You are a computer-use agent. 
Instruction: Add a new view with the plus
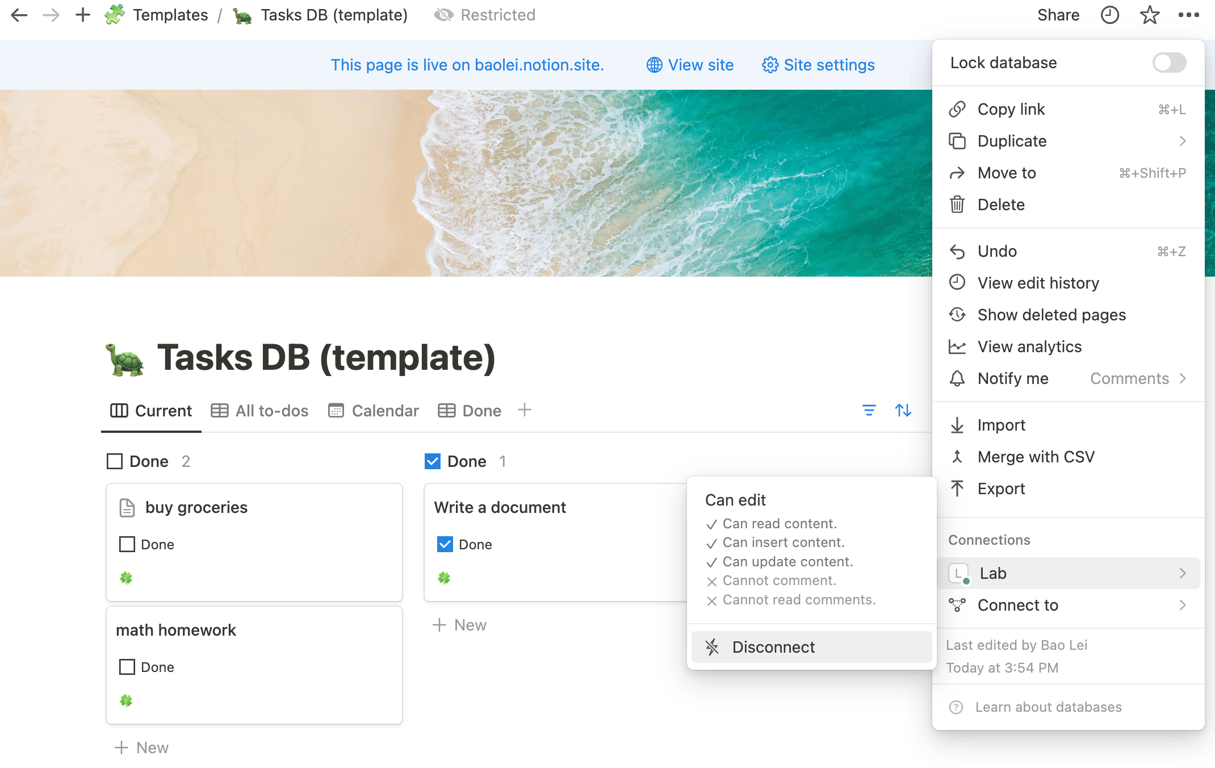524,410
